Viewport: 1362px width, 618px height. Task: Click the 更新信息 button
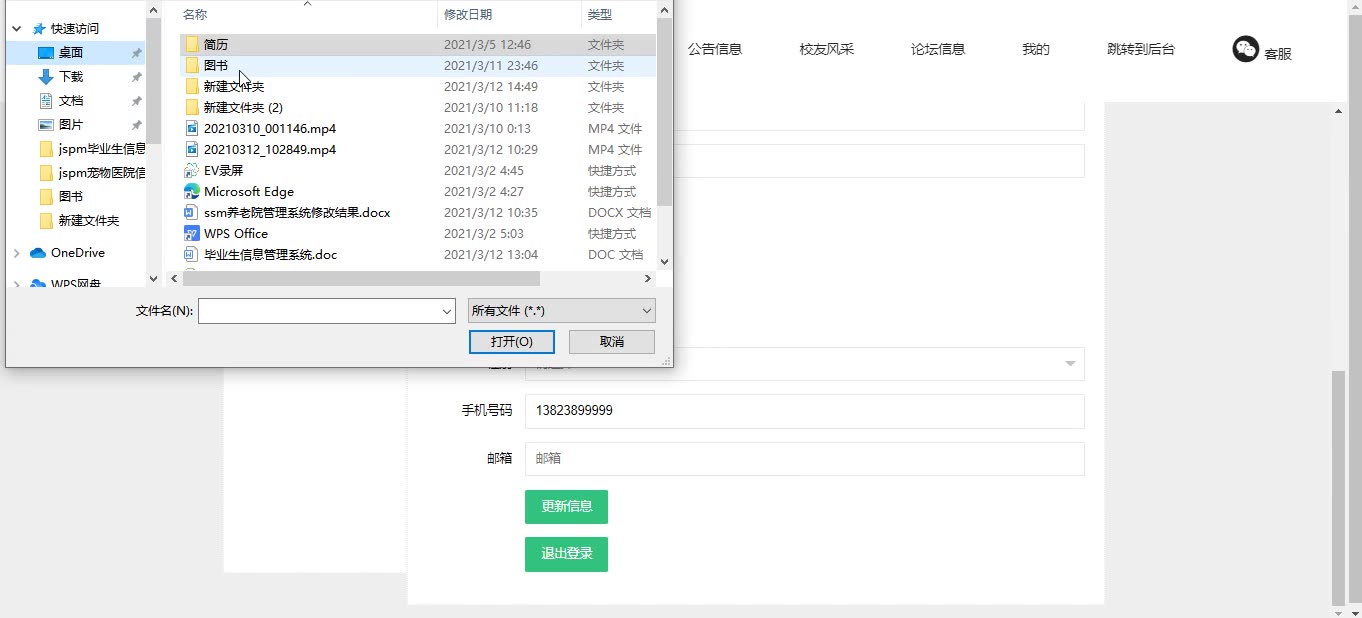(x=566, y=506)
